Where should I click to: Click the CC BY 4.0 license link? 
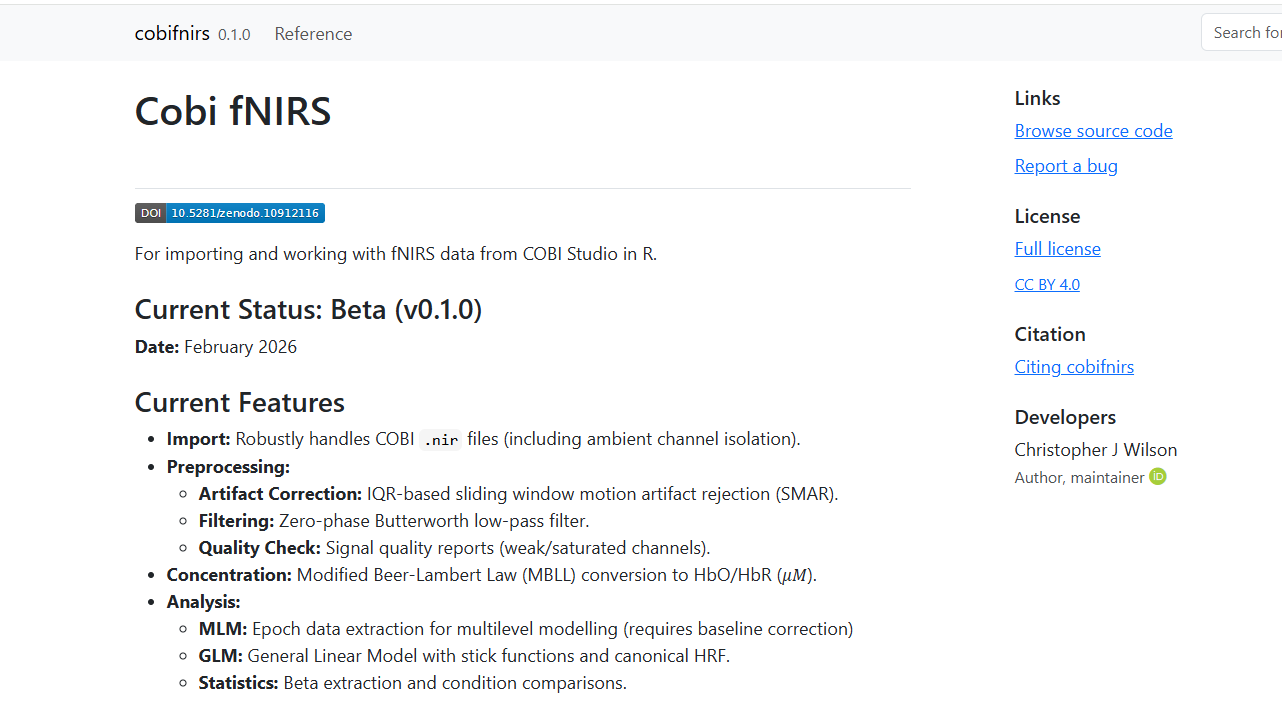point(1047,285)
